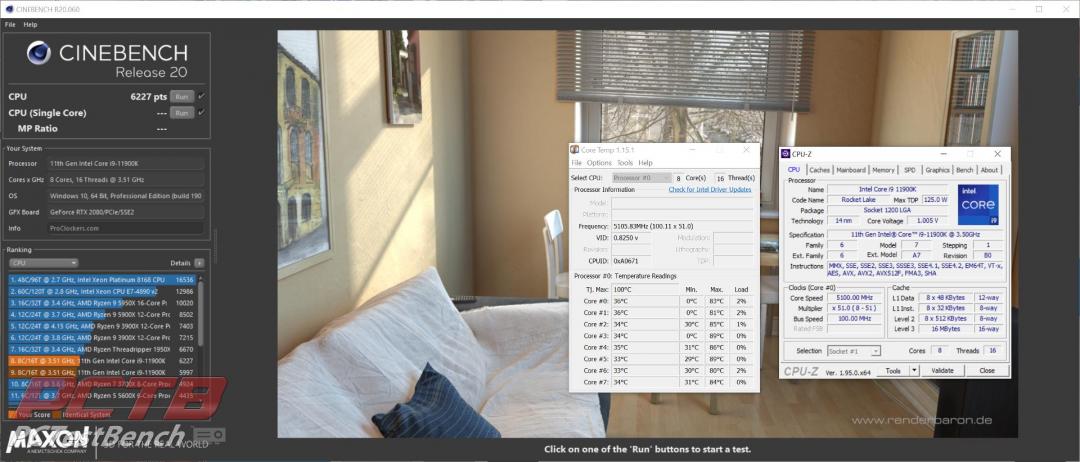The height and width of the screenshot is (462, 1080).
Task: Click the Core #0 temperature reading
Action: click(623, 301)
